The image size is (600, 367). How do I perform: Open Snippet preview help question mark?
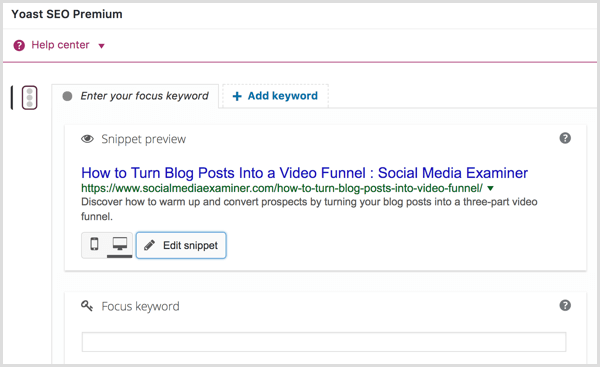(565, 138)
